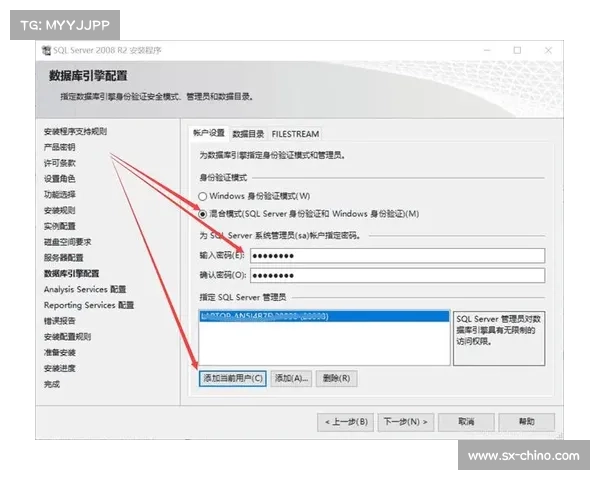Click 实例配置 step in sidebar
Image resolution: width=600 pixels, height=480 pixels.
coord(59,226)
